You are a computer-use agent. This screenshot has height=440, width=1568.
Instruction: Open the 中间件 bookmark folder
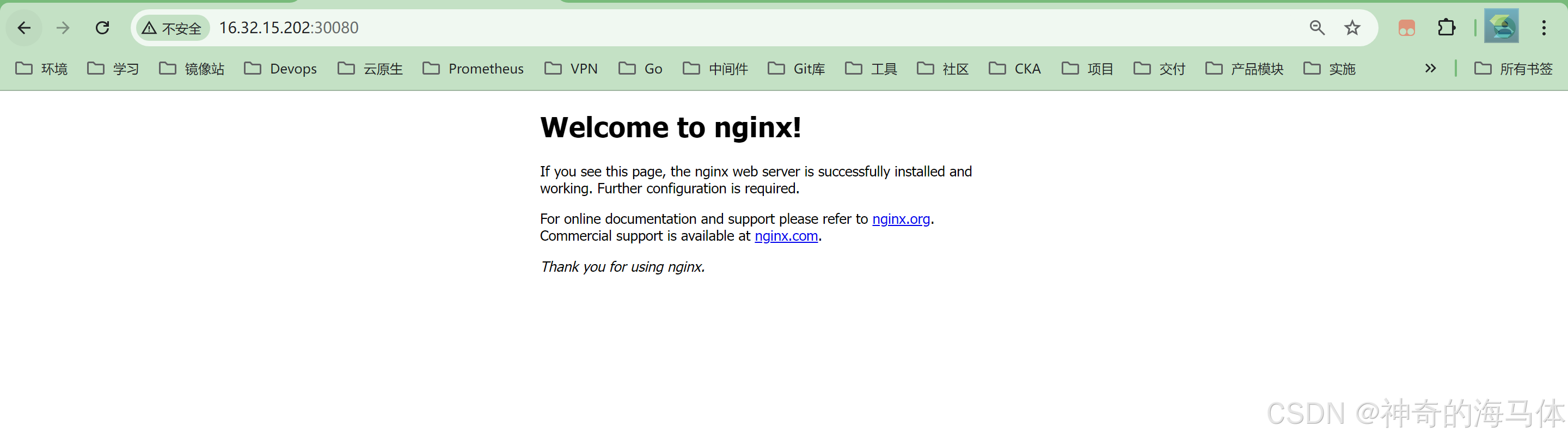[x=715, y=69]
